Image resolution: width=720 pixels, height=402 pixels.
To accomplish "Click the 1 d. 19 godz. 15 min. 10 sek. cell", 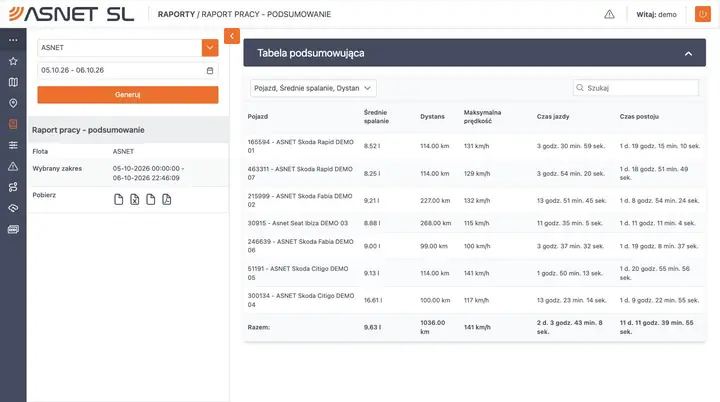I will (x=659, y=146).
